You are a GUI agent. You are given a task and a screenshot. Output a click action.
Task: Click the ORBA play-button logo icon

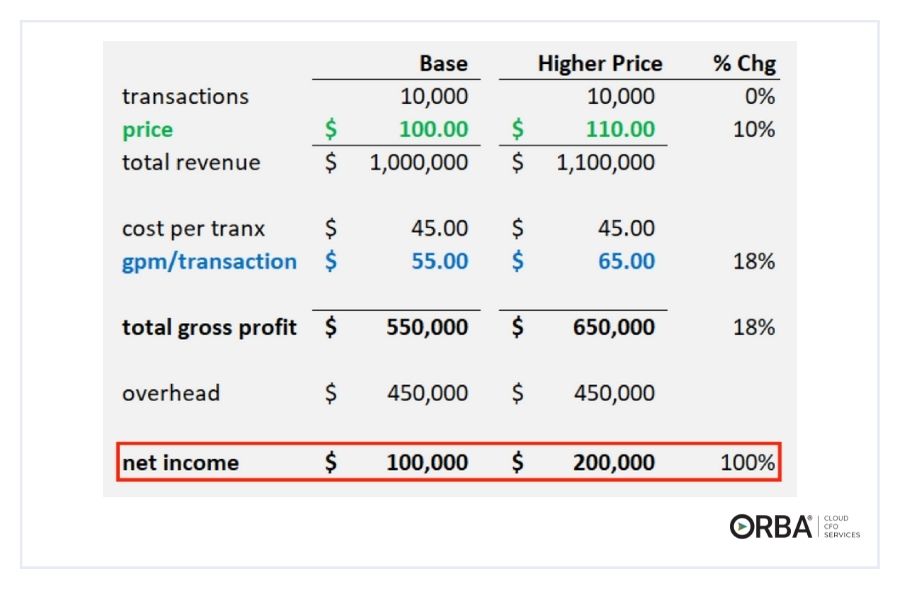click(742, 527)
